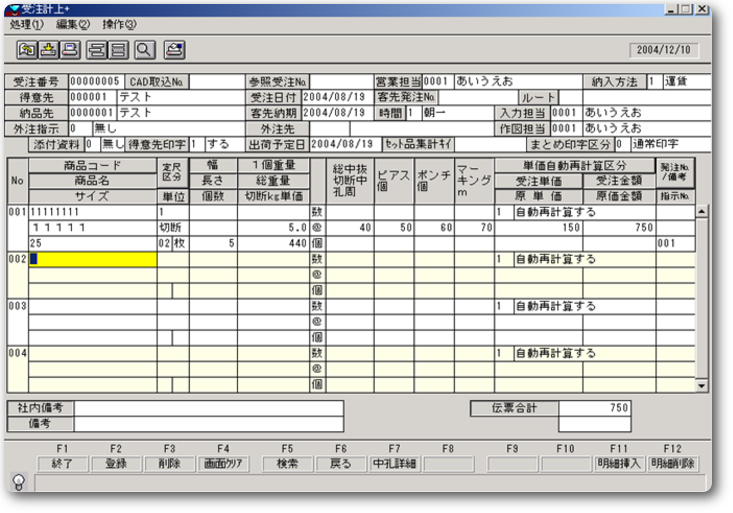Click the F4 画面クリア button
This screenshot has height=513, width=733.
[x=223, y=464]
